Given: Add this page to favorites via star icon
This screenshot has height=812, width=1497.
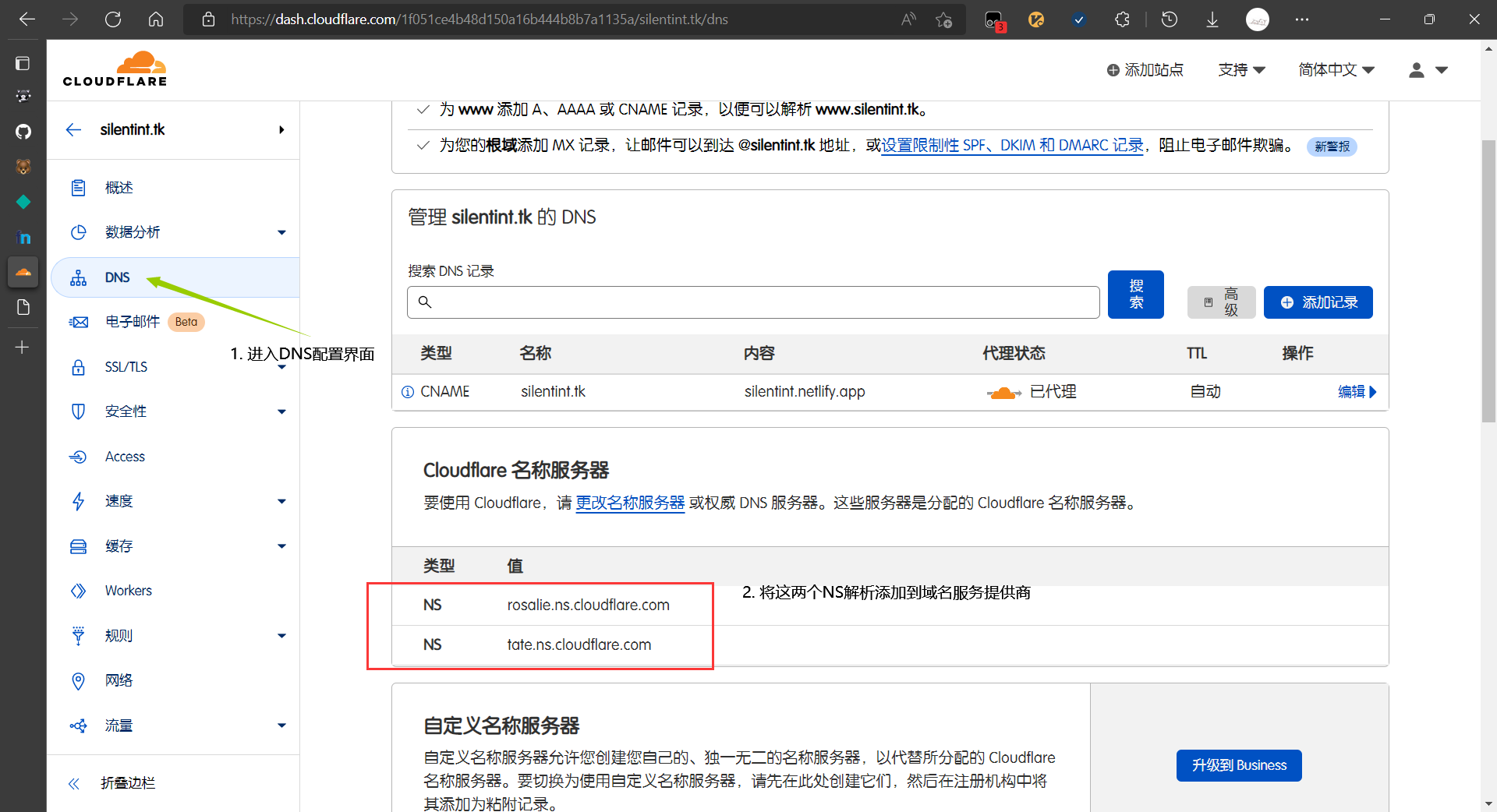Looking at the screenshot, I should point(943,19).
